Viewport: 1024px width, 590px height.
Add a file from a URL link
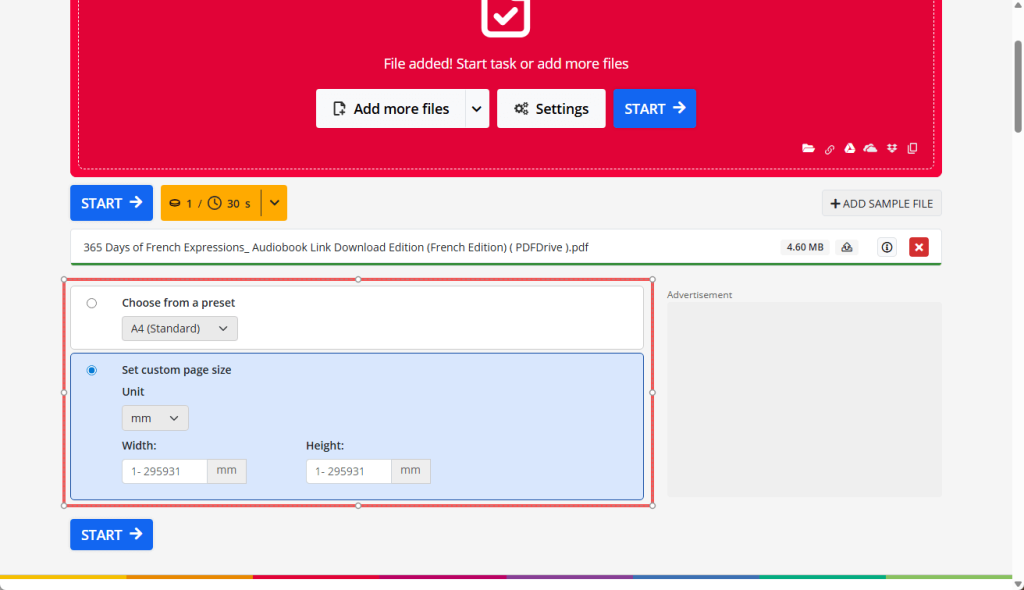pyautogui.click(x=829, y=148)
